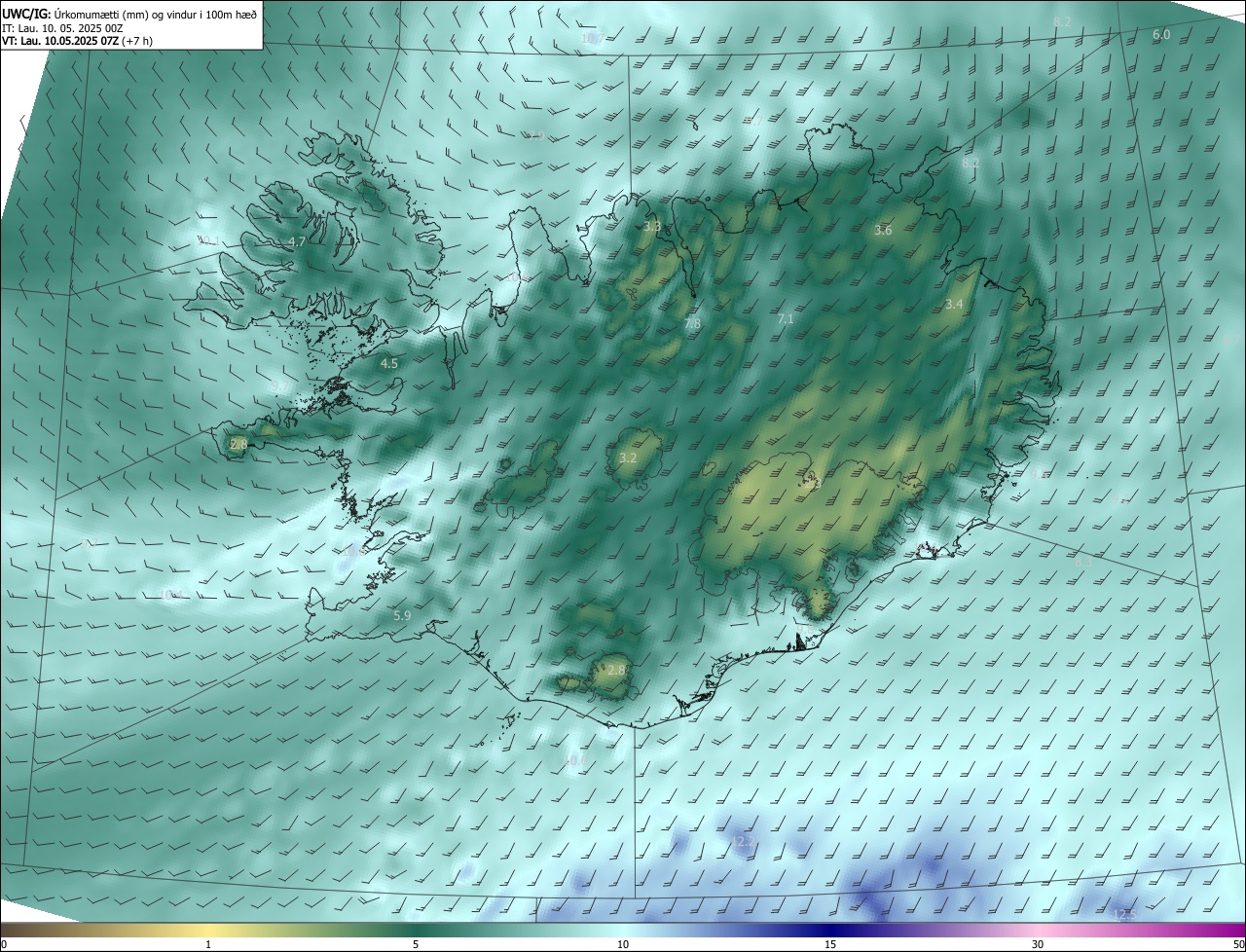Click the colorbar tick label 1

(x=208, y=944)
